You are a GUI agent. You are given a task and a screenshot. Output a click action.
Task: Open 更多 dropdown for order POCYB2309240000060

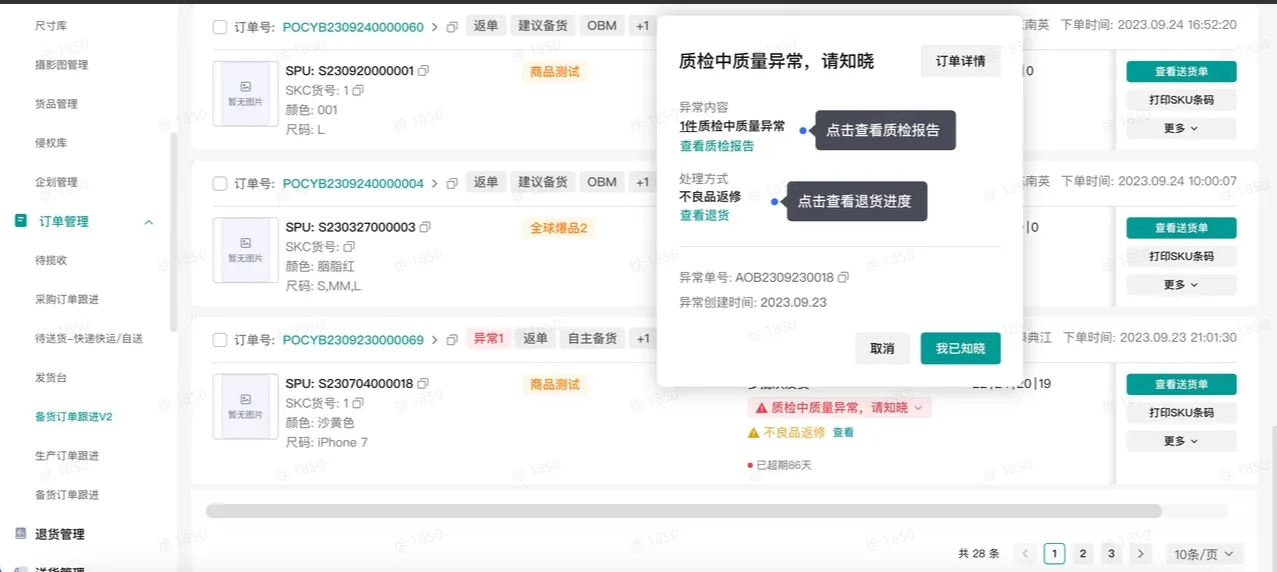pos(1181,128)
